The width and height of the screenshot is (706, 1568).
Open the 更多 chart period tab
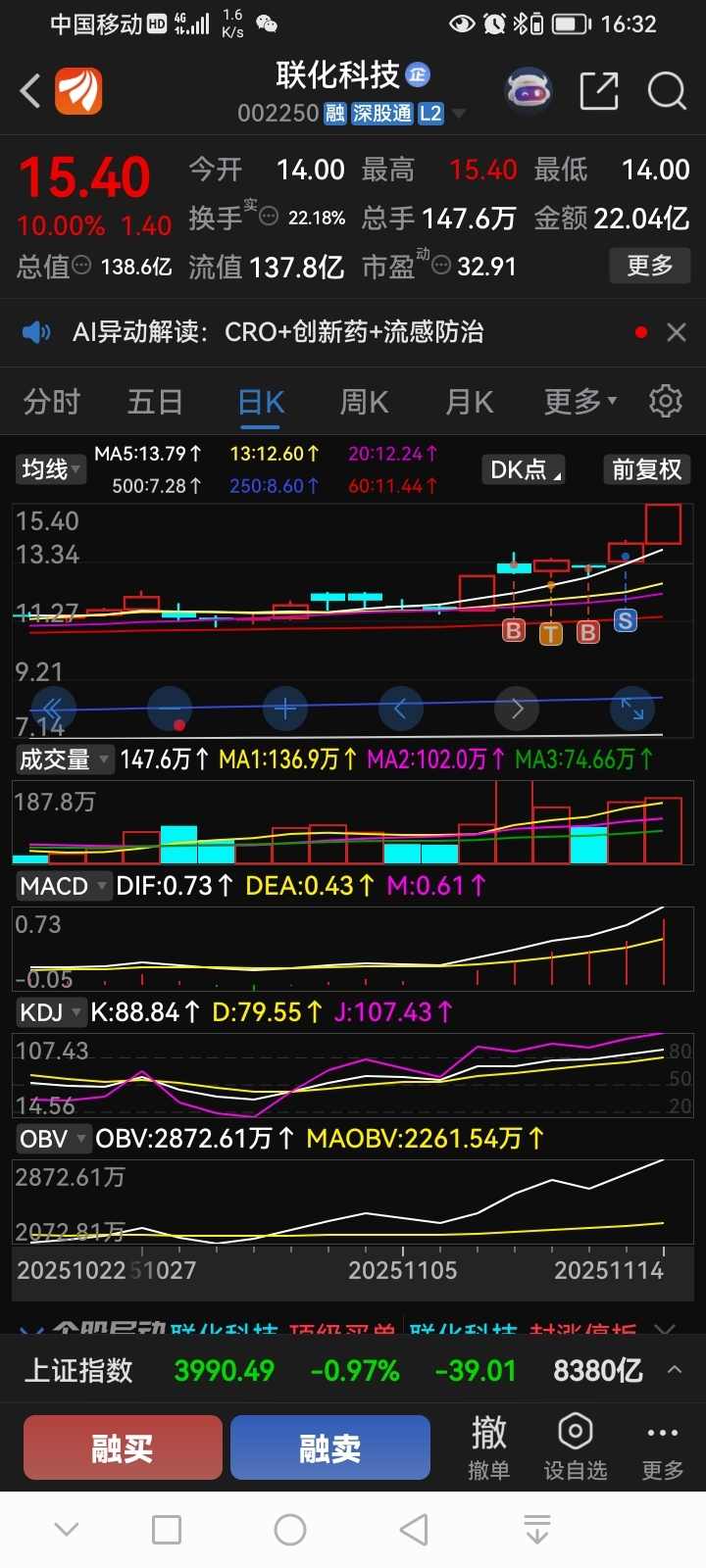point(580,402)
